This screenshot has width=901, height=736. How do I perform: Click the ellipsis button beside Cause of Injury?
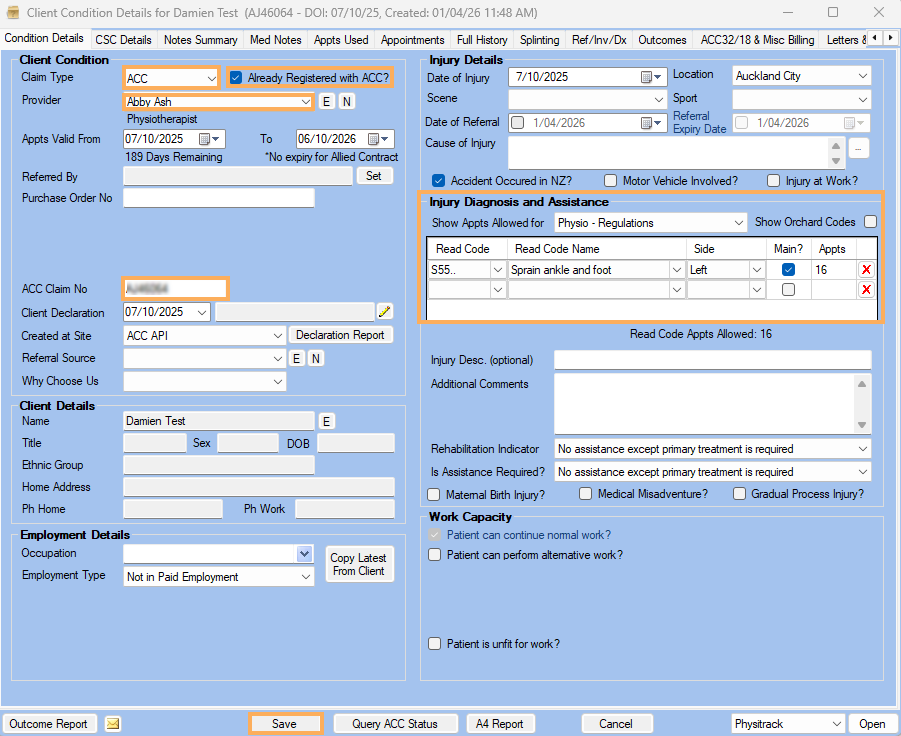858,148
